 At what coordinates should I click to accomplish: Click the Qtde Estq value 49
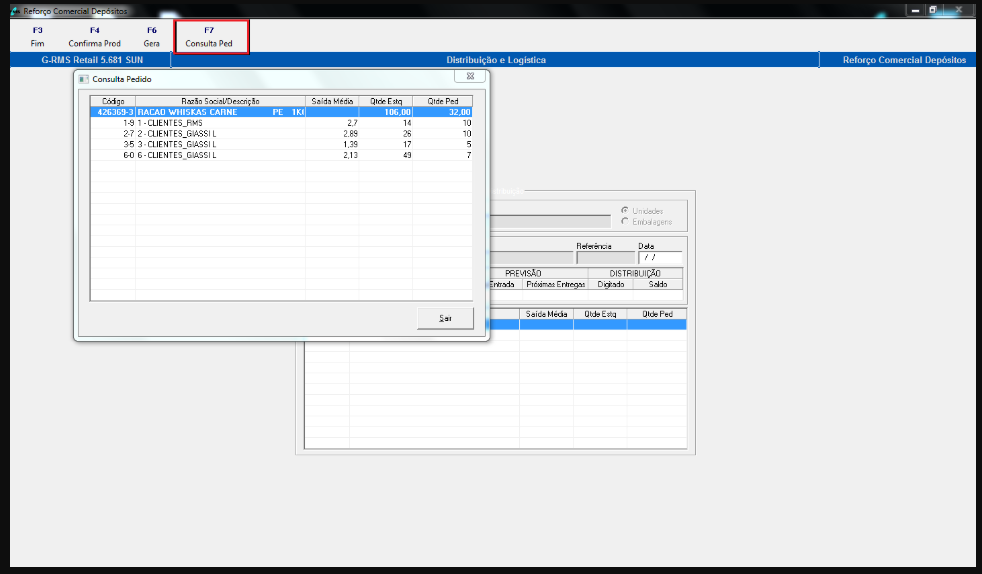pyautogui.click(x=407, y=155)
